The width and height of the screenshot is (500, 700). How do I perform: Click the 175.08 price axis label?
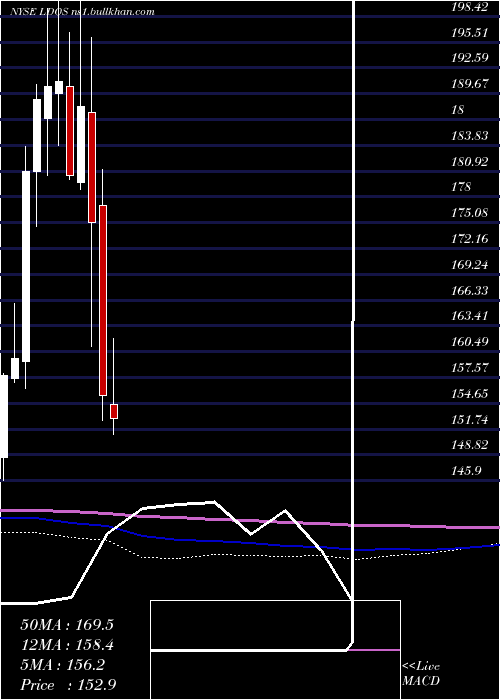tap(470, 212)
